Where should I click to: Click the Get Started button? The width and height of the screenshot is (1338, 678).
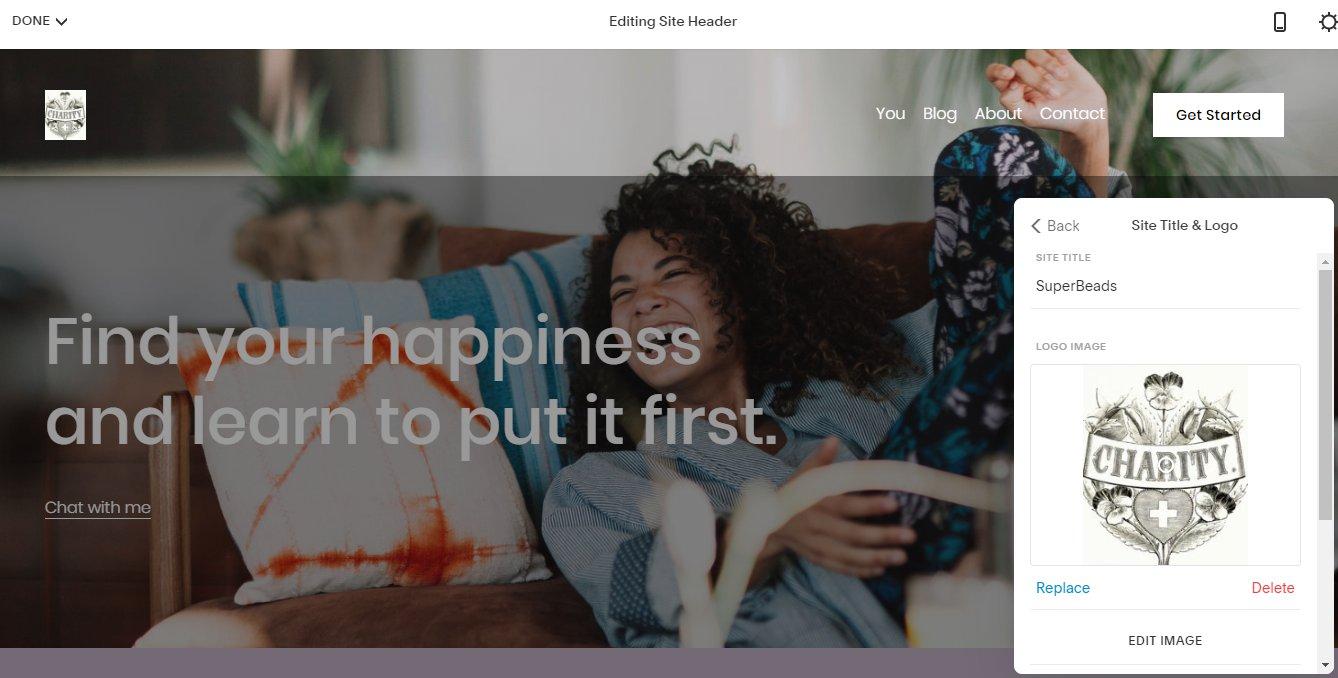click(x=1218, y=115)
